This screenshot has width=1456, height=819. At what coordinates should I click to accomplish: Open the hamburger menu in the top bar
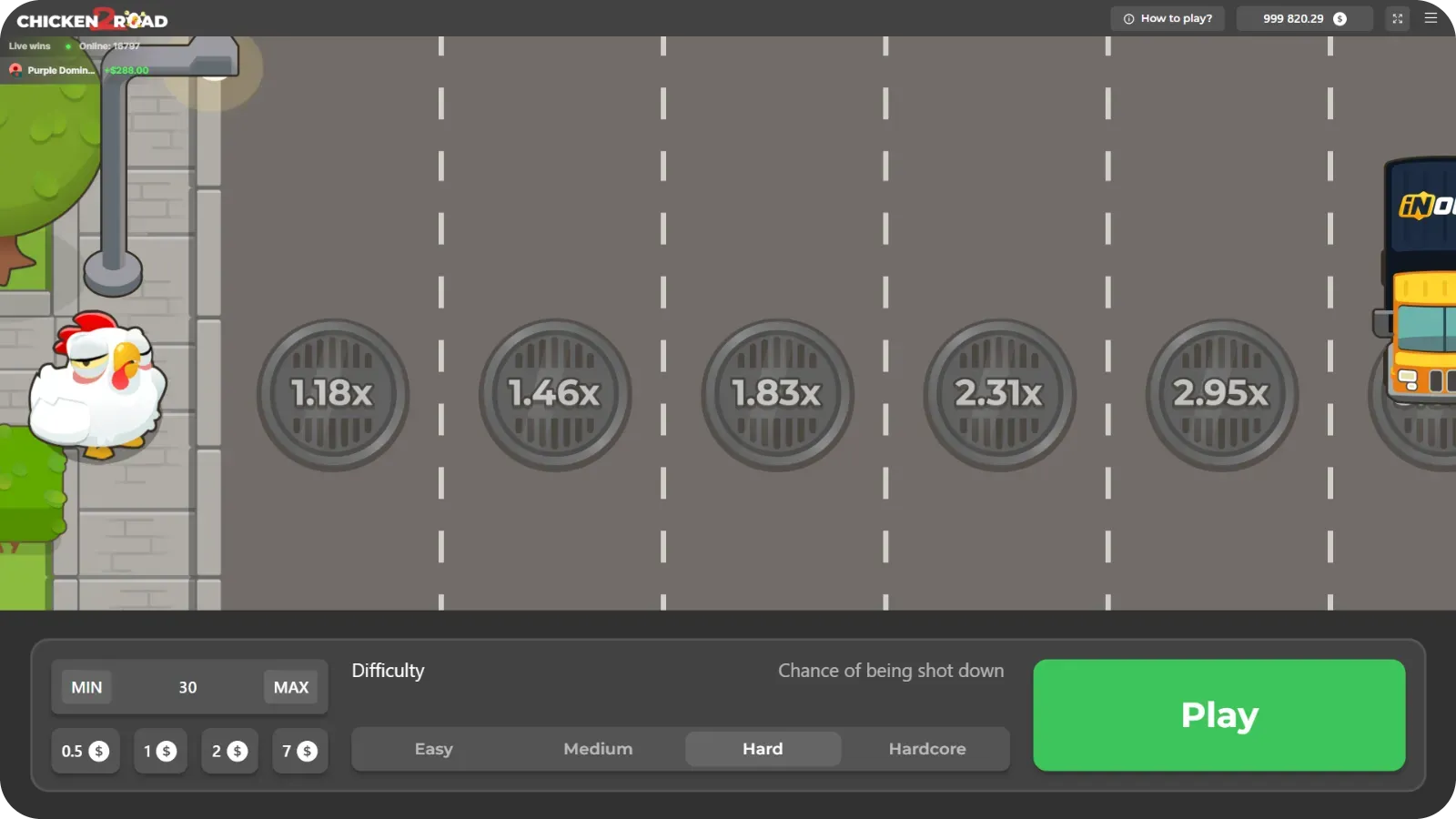coord(1430,17)
